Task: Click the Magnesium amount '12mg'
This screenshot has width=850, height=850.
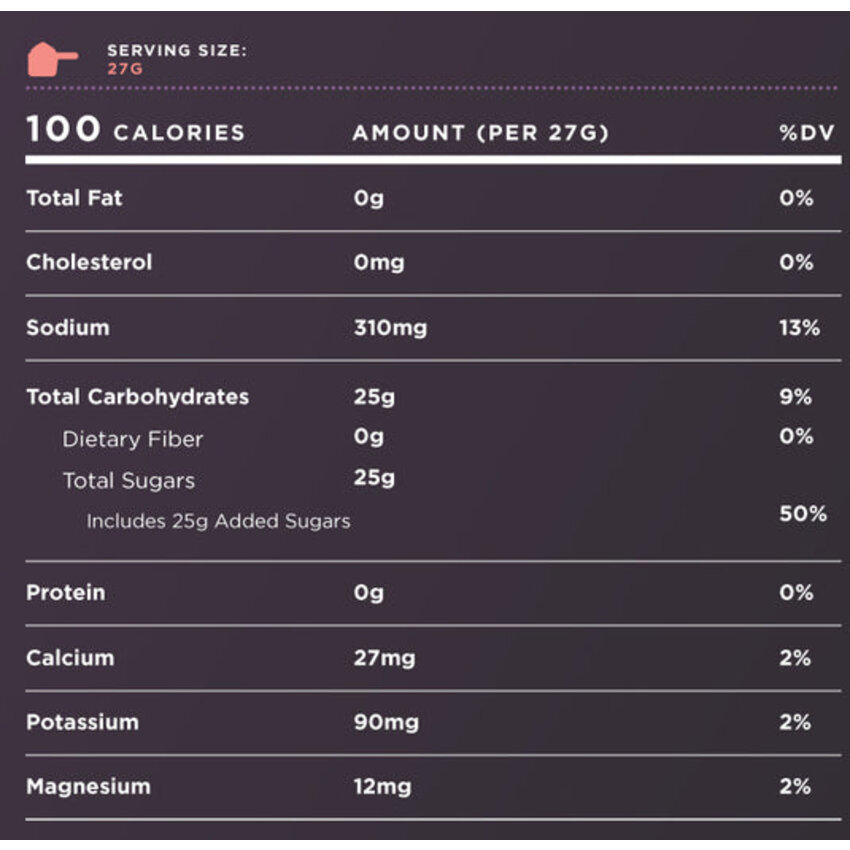Action: point(382,787)
